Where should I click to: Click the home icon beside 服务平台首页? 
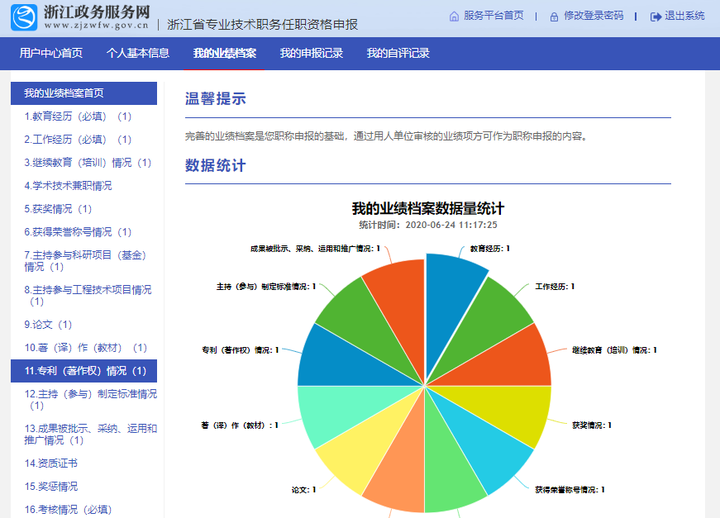pyautogui.click(x=455, y=16)
